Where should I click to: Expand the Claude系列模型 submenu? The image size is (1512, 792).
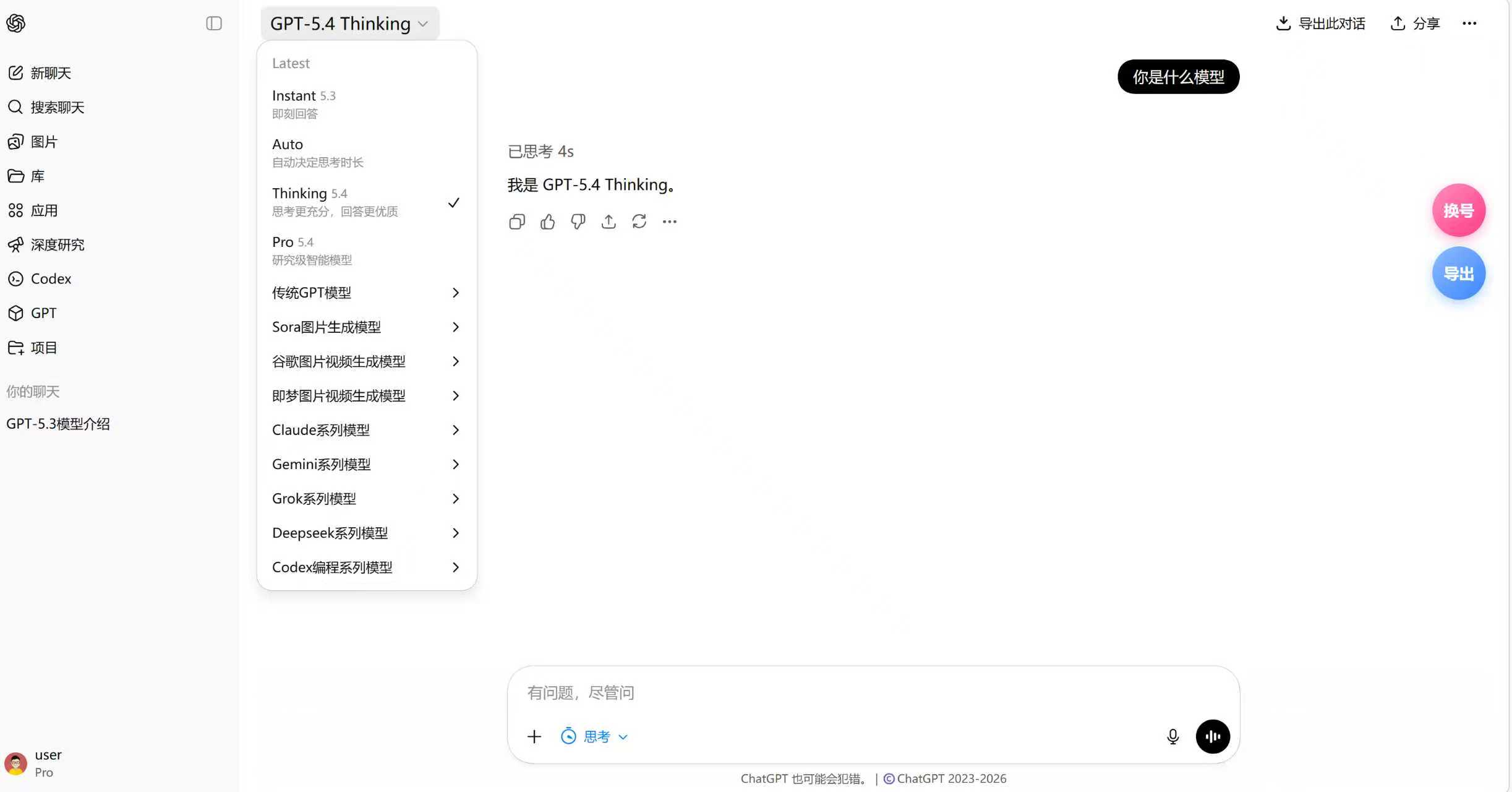click(365, 430)
